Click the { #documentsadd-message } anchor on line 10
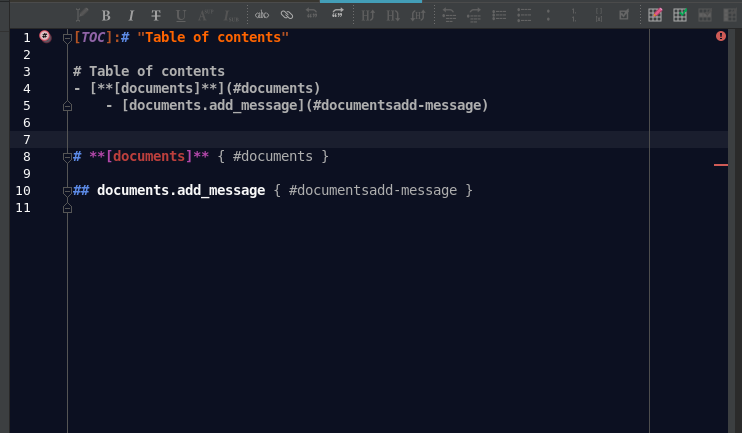Viewport: 742px width, 433px height. (x=373, y=191)
